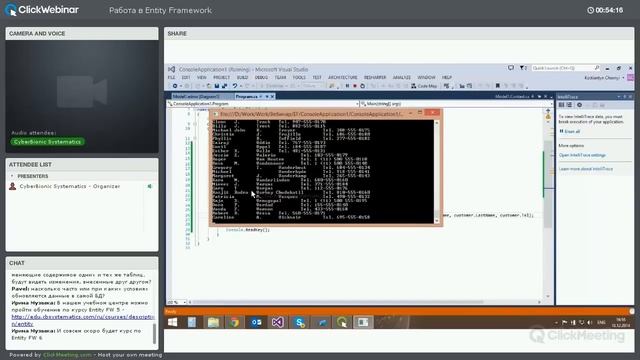640x360 pixels.
Task: Click second IntelliTrace panel view icon
Action: pos(569,105)
